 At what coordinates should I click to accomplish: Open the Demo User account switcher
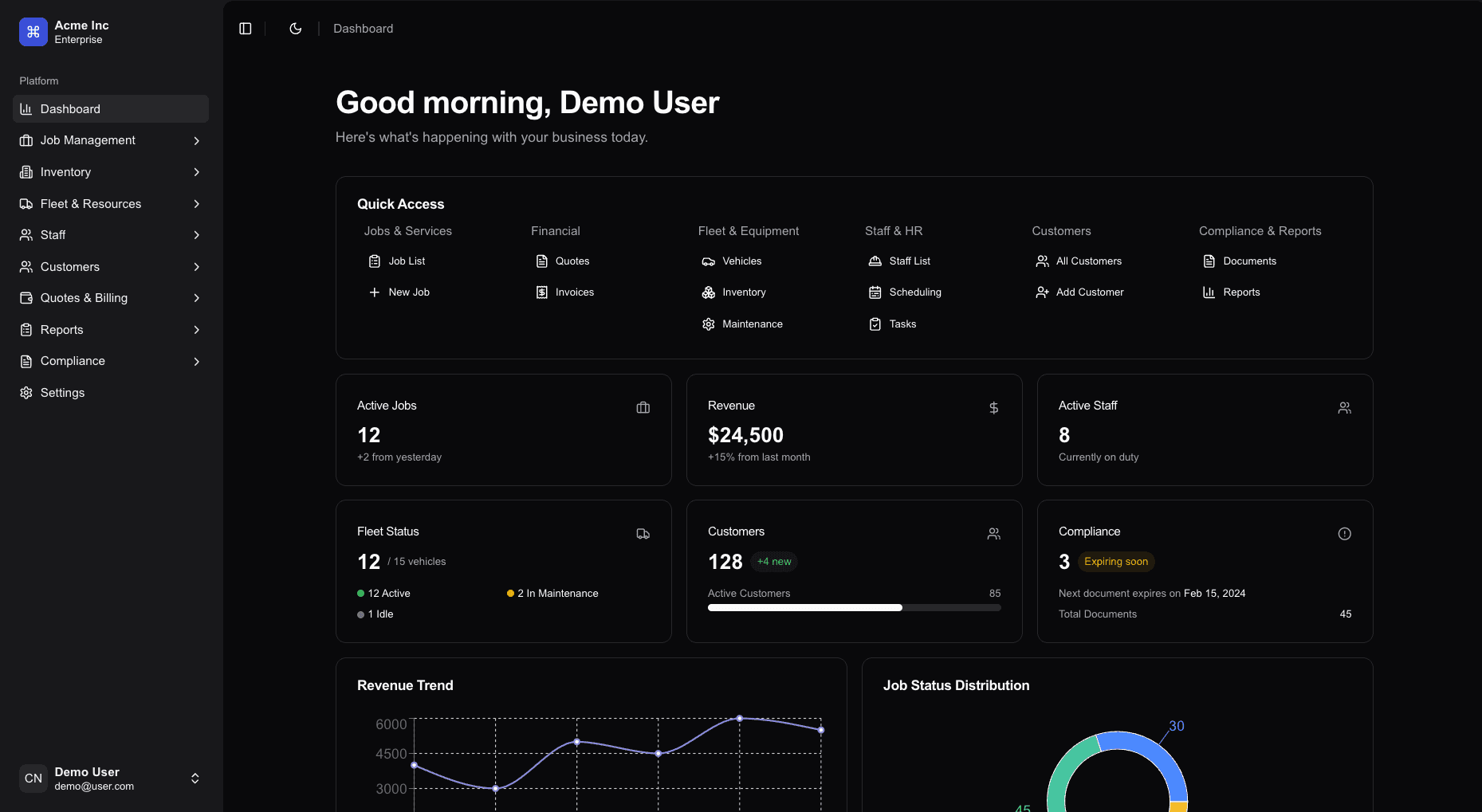point(111,779)
